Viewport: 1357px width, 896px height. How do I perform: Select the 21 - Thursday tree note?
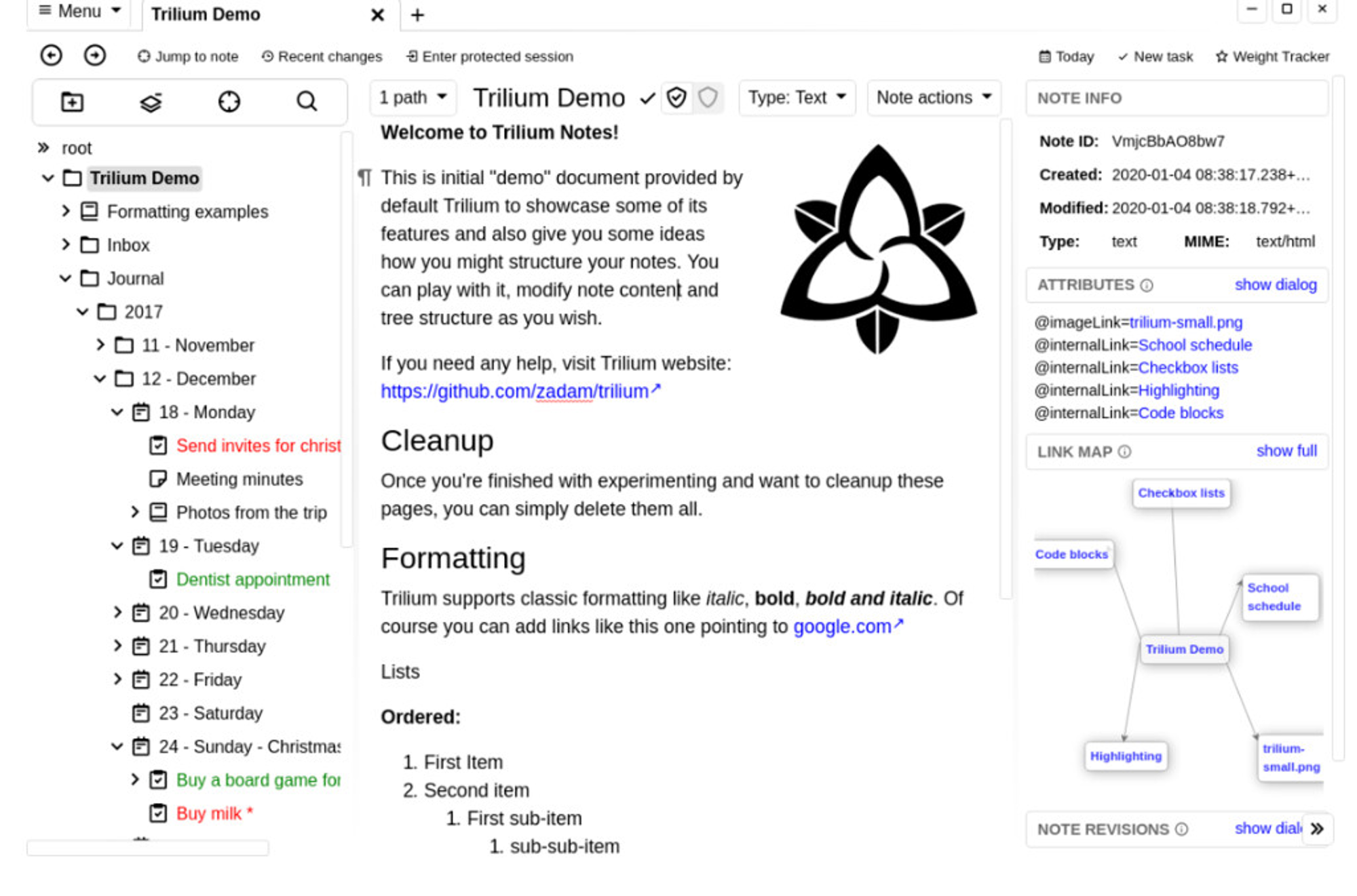point(212,646)
